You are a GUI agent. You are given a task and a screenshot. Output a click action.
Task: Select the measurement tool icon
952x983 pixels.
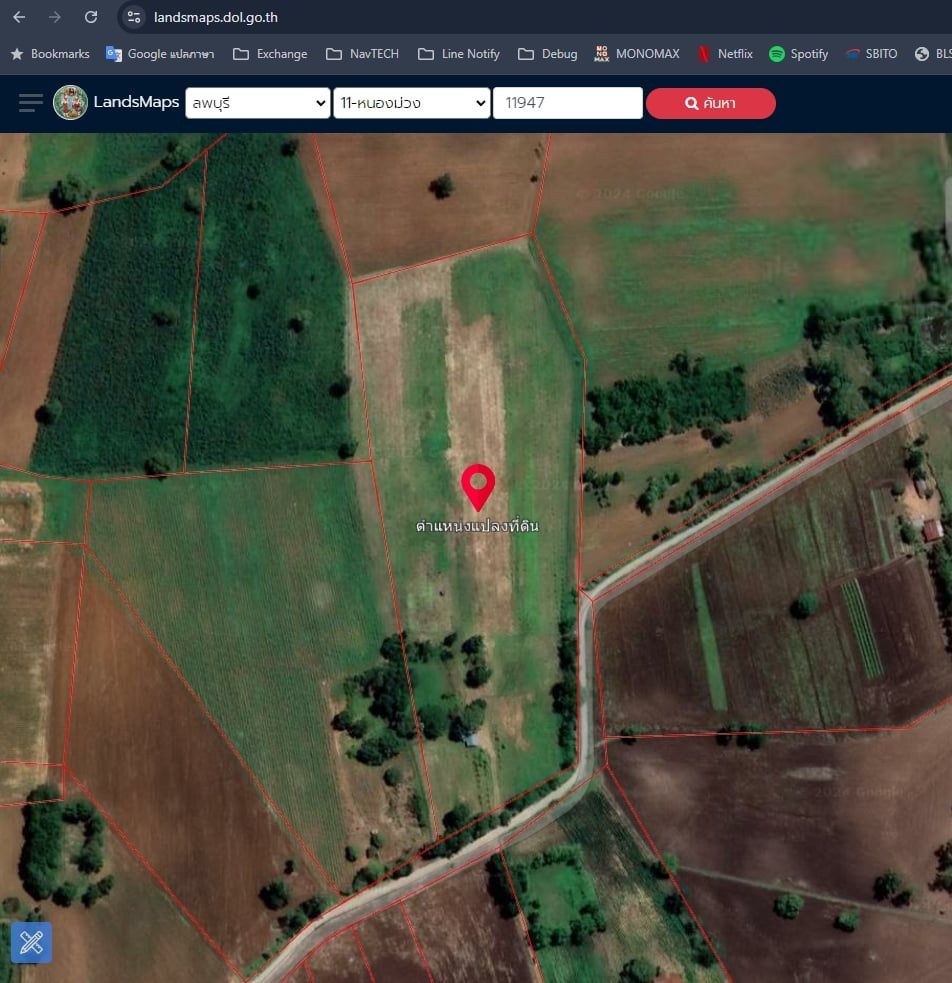point(31,942)
